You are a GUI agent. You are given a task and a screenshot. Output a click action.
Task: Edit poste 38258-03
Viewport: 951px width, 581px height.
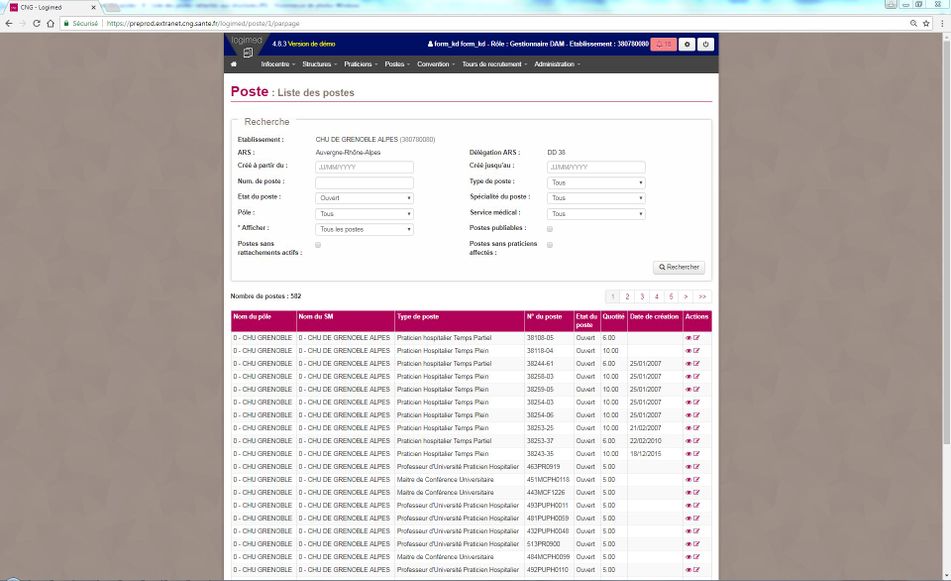(x=696, y=377)
